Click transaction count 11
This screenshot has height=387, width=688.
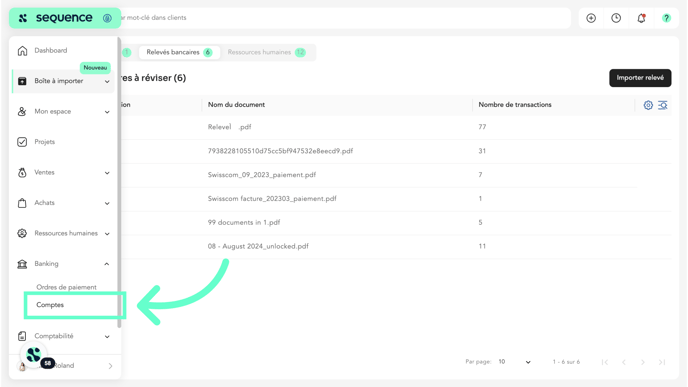(x=482, y=246)
